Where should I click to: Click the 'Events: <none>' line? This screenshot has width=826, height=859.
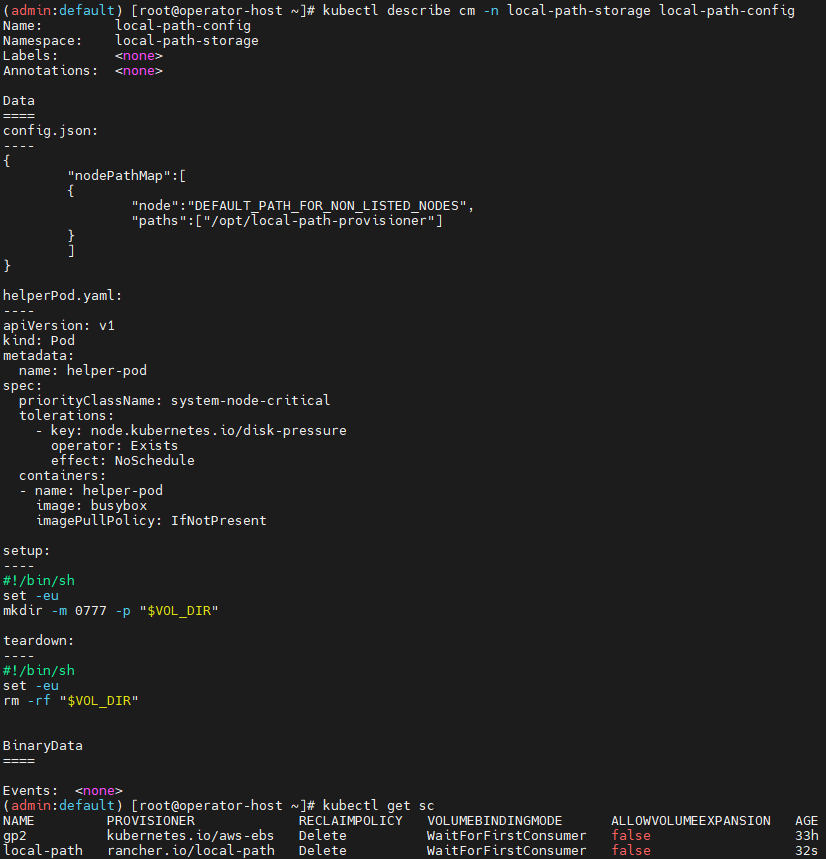click(62, 791)
